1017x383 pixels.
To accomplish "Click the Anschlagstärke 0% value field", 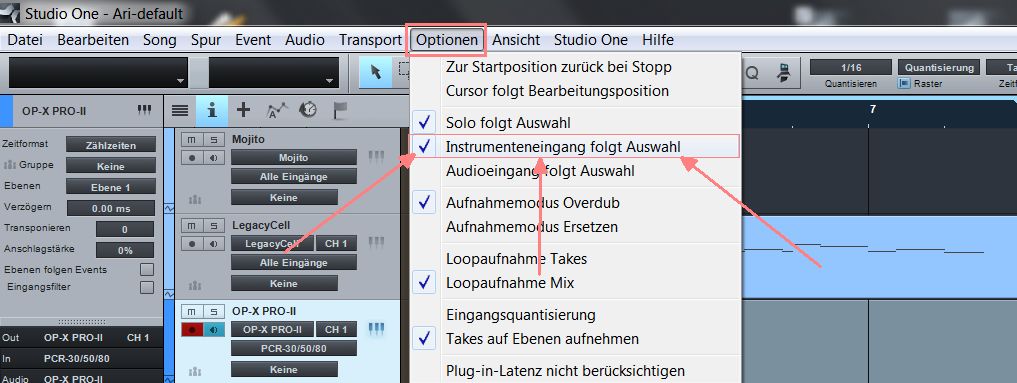I will (x=125, y=250).
